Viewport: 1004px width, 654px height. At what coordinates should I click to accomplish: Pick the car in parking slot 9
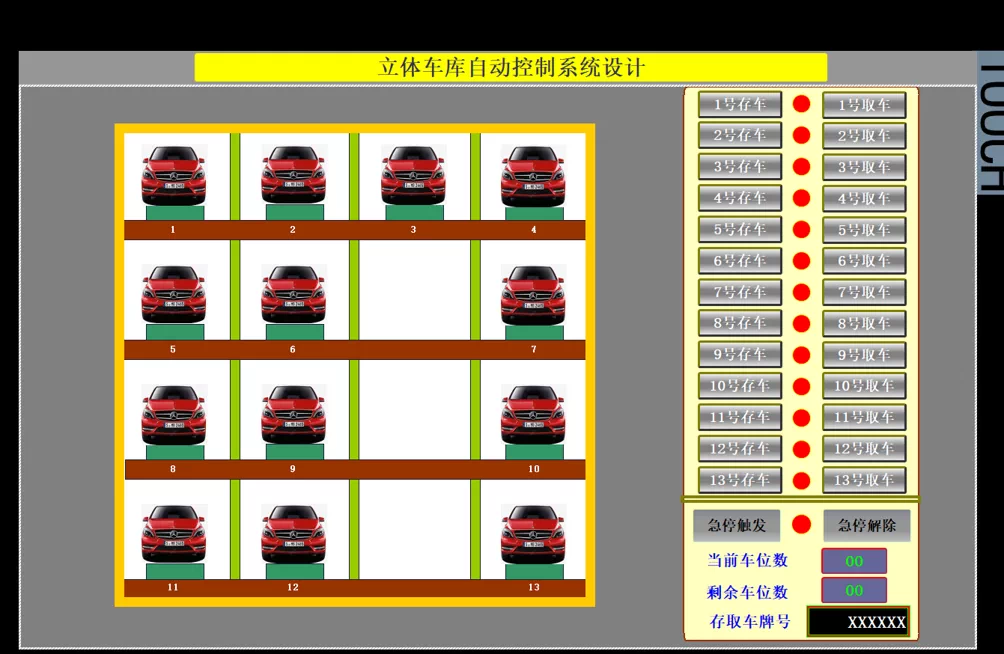click(294, 413)
